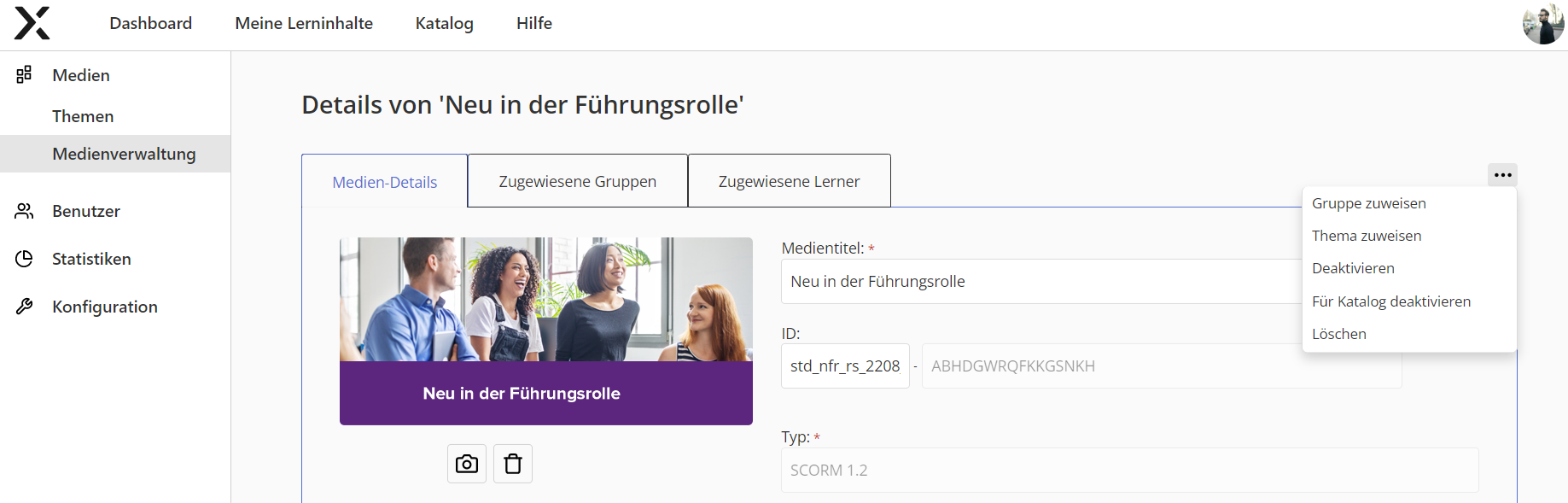Image resolution: width=1568 pixels, height=503 pixels.
Task: Click the X logo in header
Action: coord(32,23)
